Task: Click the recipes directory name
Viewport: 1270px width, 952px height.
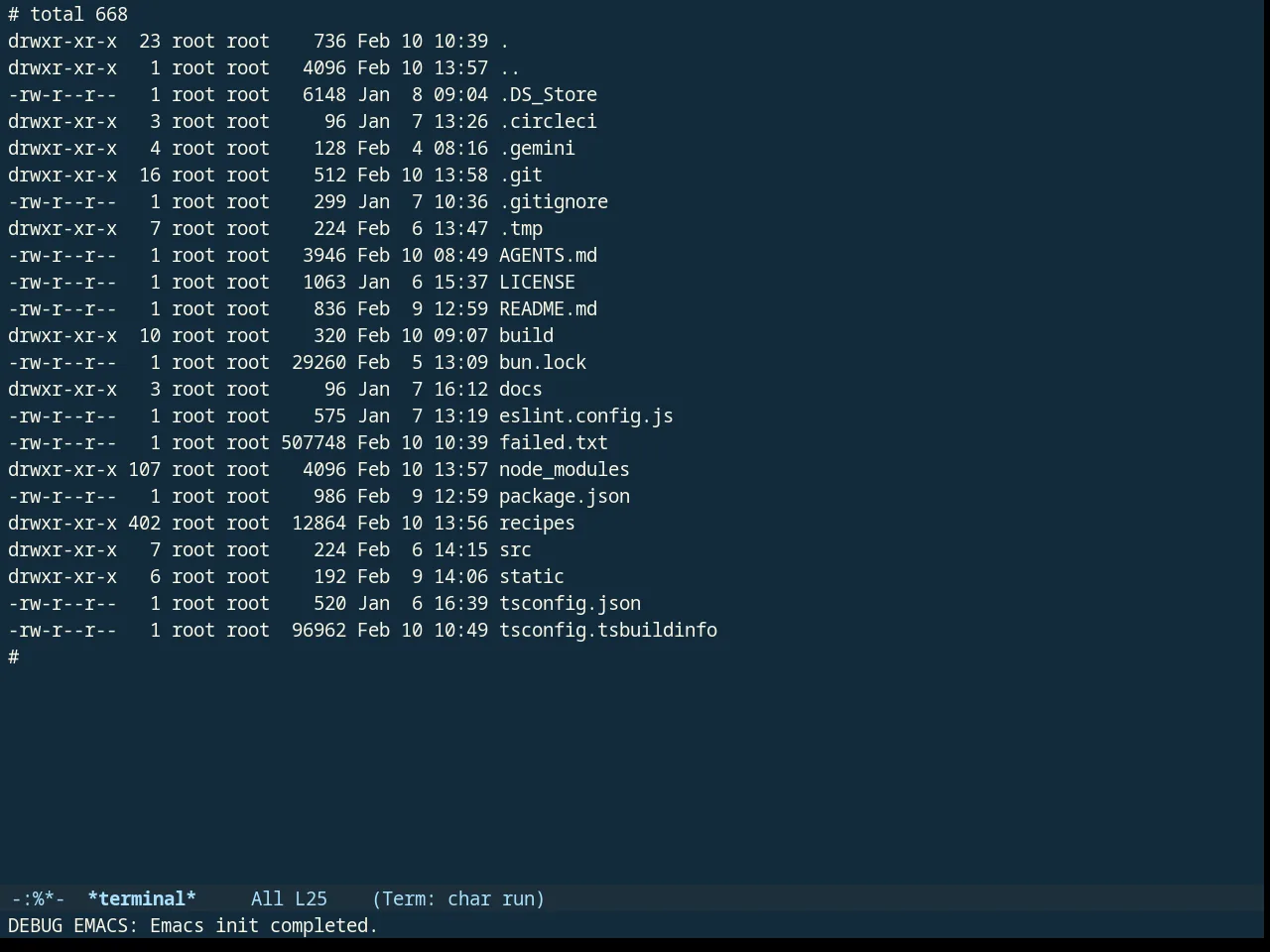Action: (537, 524)
